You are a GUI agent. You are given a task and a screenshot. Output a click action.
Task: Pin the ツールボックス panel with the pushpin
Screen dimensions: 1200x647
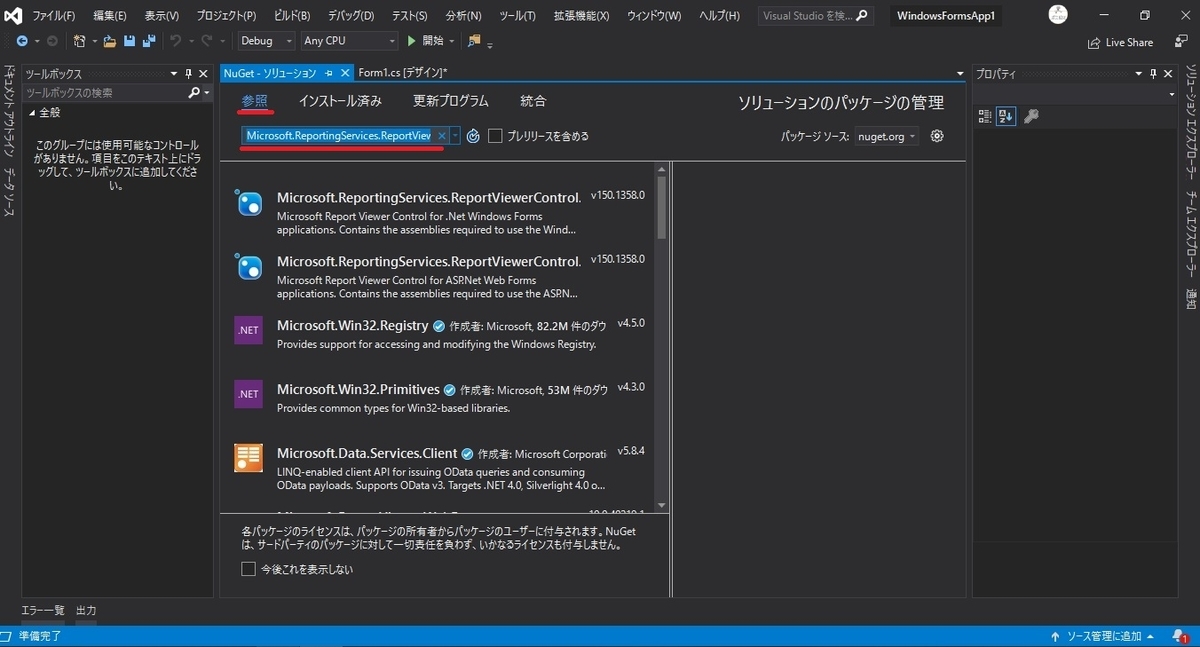point(188,74)
